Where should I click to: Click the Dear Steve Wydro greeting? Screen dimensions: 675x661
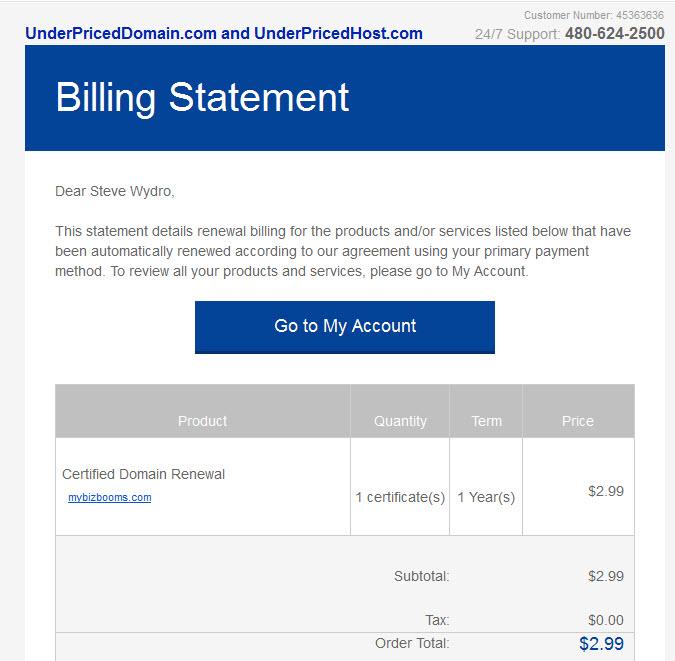click(115, 191)
